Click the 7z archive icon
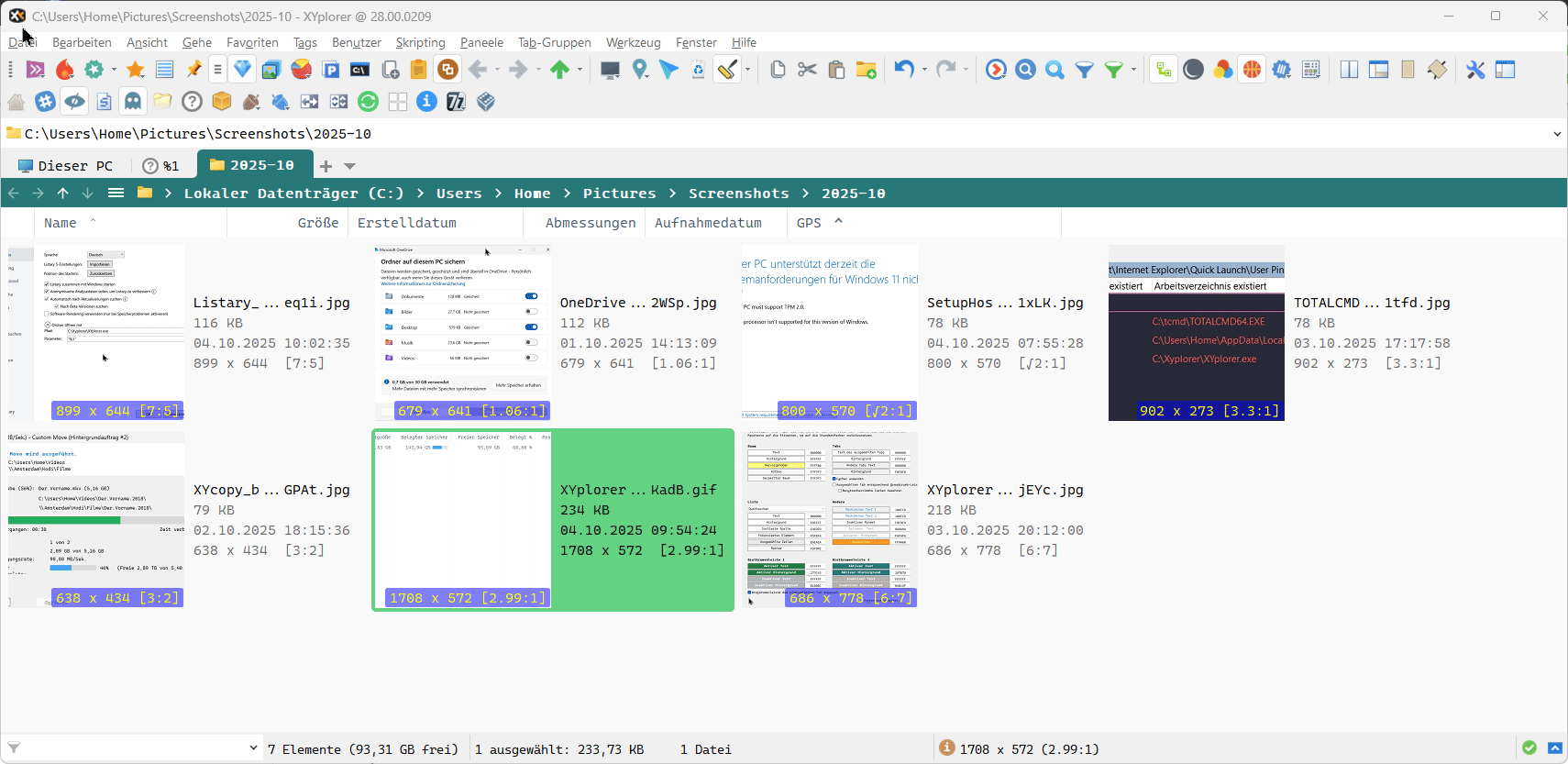The width and height of the screenshot is (1568, 764). (x=456, y=102)
